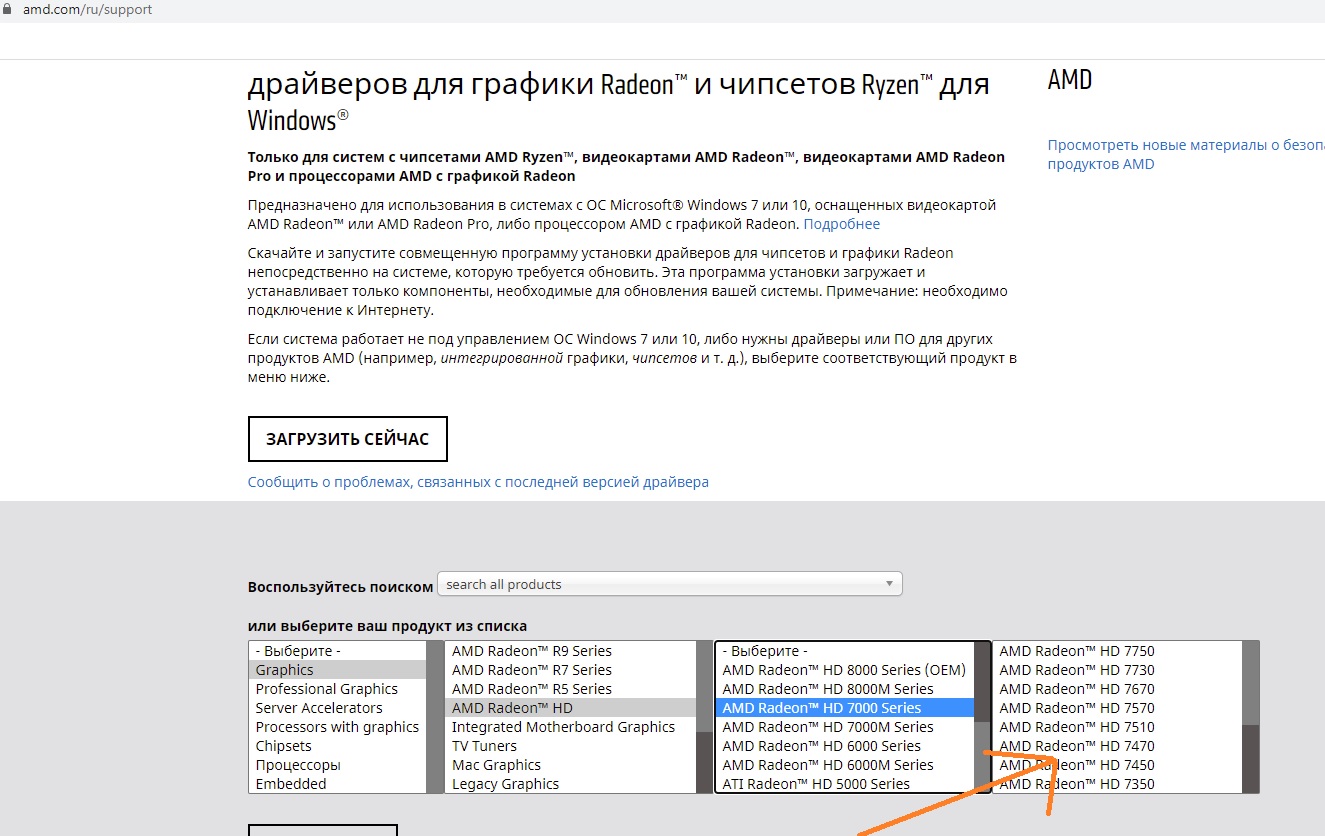Select Graphics in the category list
1325x836 pixels.
[337, 670]
